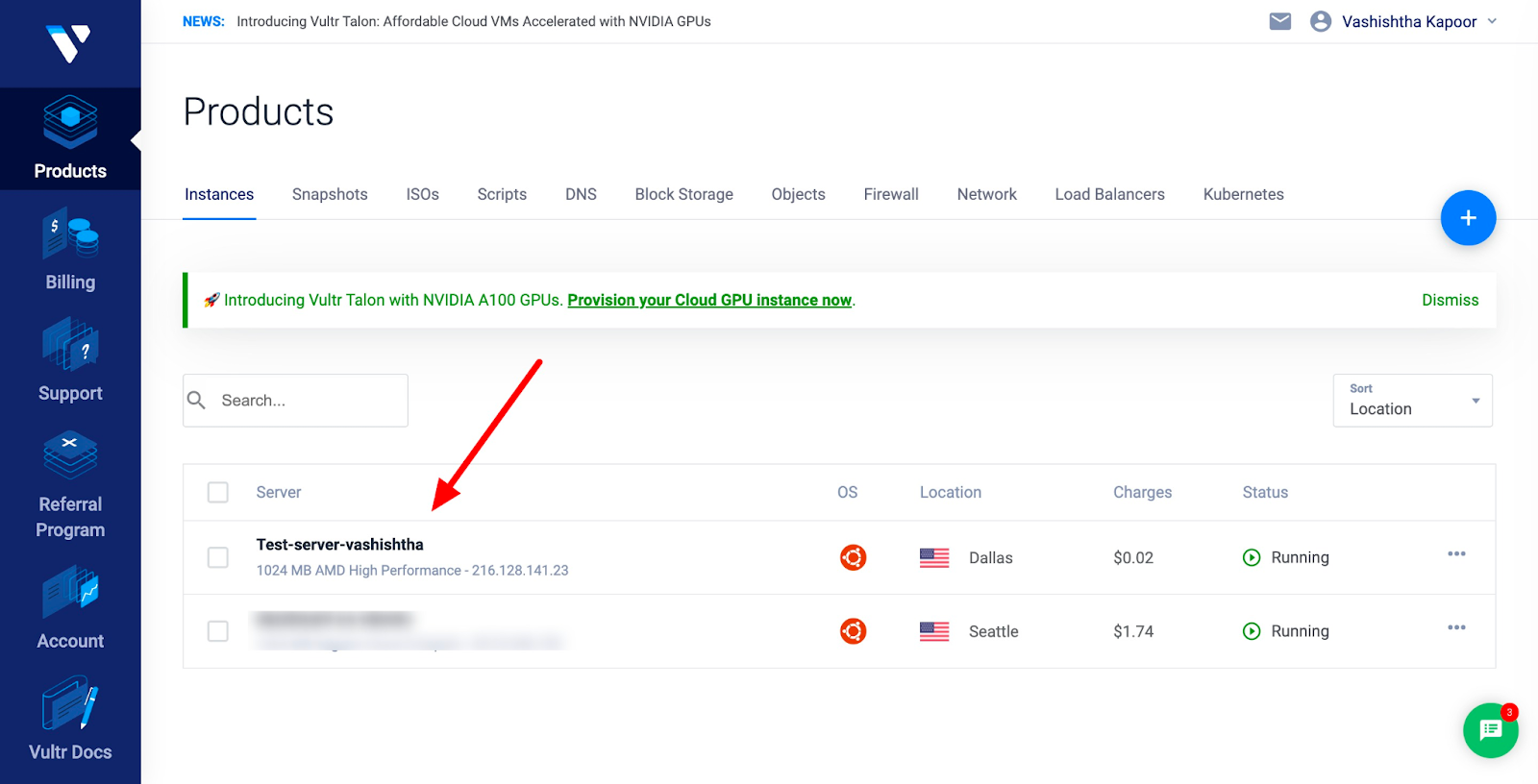The height and width of the screenshot is (784, 1538).
Task: Click 'Provision your Cloud GPU instance now' link
Action: coord(709,300)
